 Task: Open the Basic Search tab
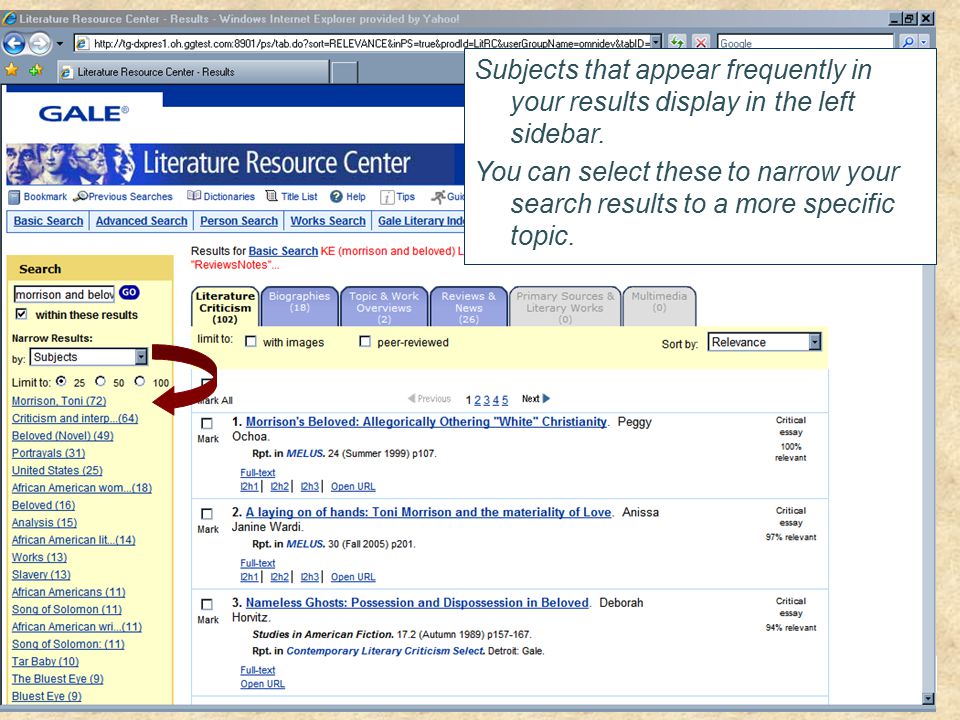(x=48, y=221)
